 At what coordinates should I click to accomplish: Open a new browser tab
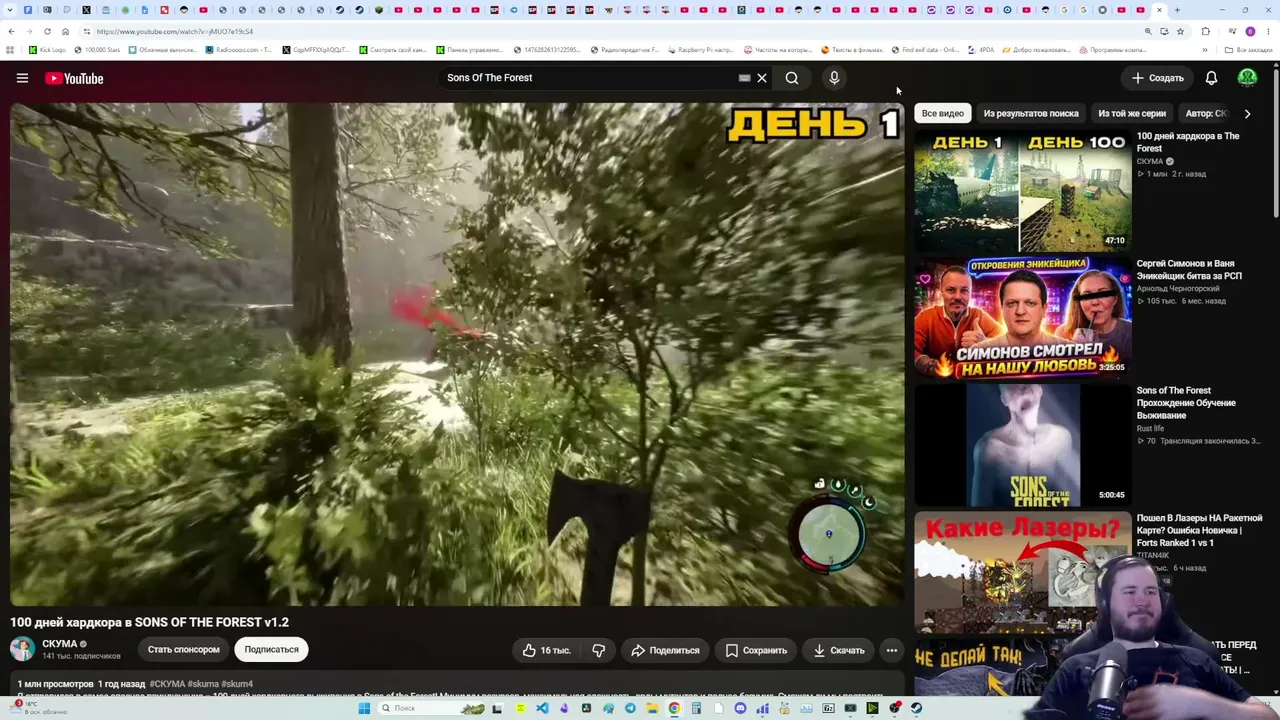click(1177, 10)
